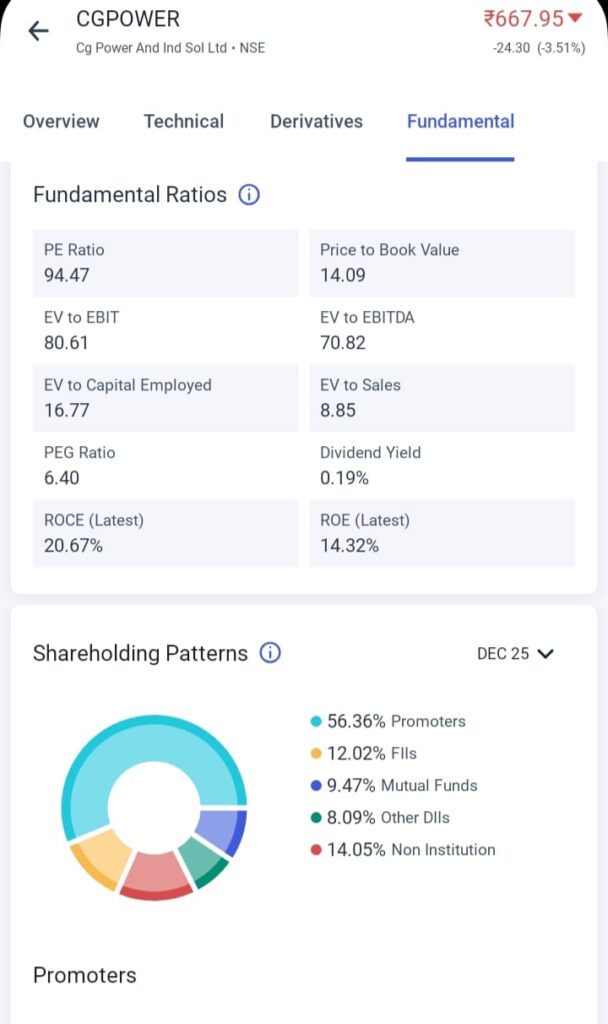Select the Fundamental tab
This screenshot has width=608, height=1024.
pos(460,121)
